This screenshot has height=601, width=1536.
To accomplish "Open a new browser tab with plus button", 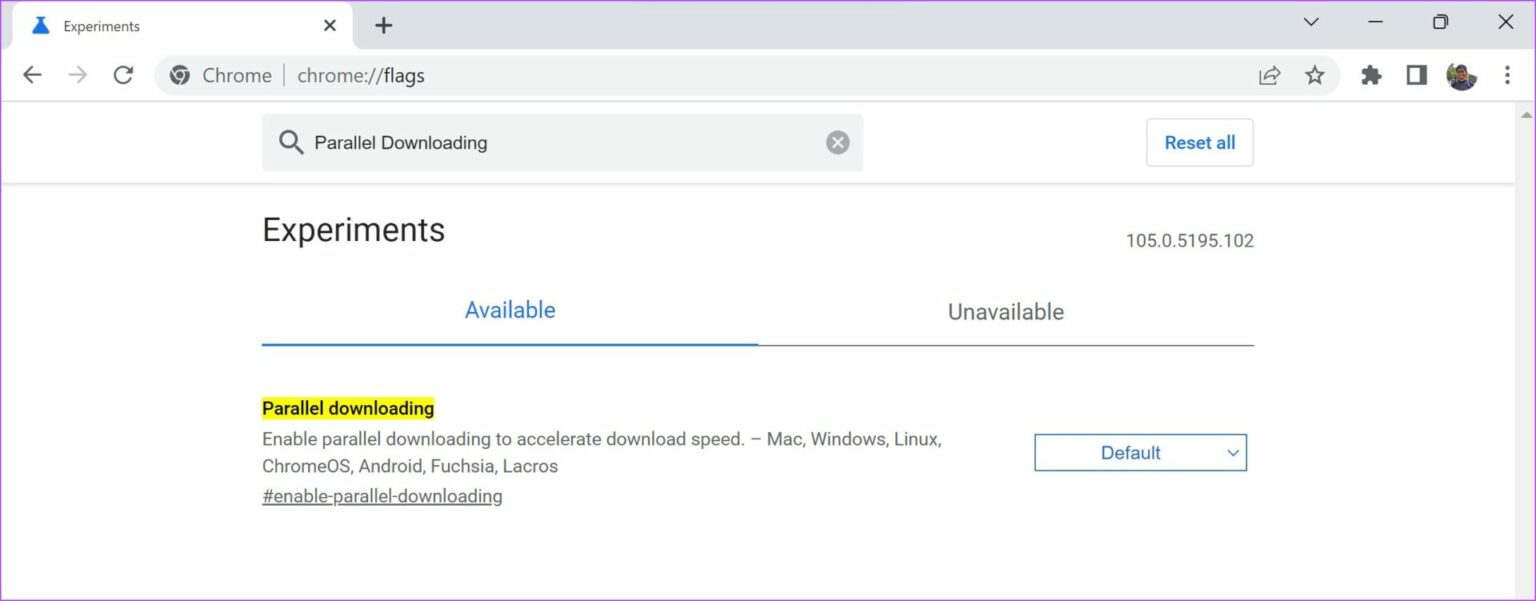I will 383,24.
